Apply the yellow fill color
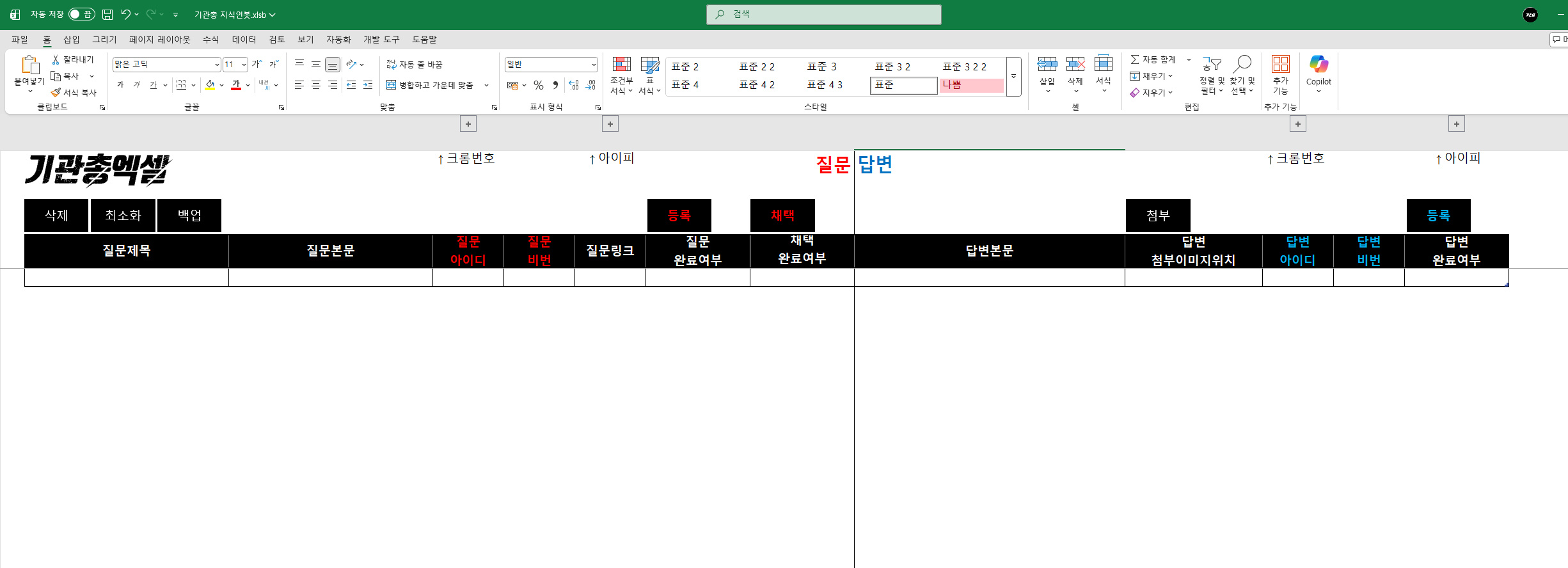The height and width of the screenshot is (568, 1568). point(210,85)
